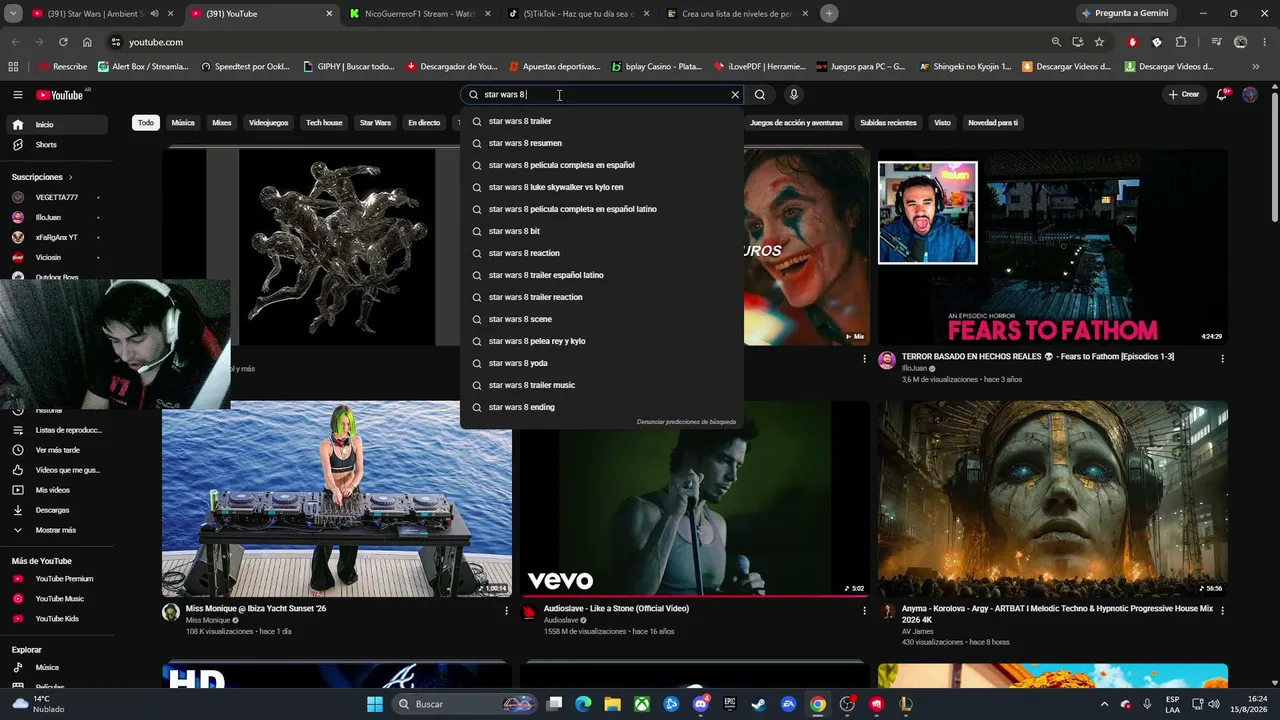This screenshot has width=1280, height=720.
Task: Click 'Denunciar predicciones de búsqueda' link
Action: pos(686,422)
